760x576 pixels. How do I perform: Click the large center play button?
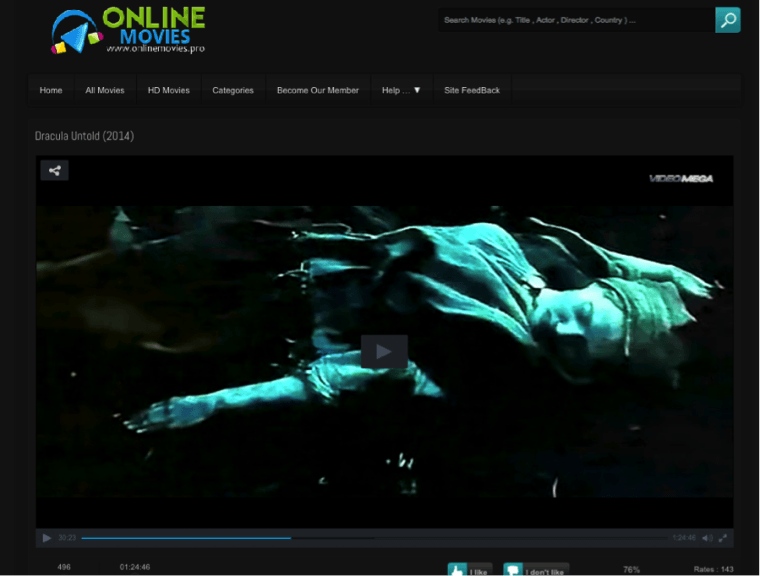384,351
